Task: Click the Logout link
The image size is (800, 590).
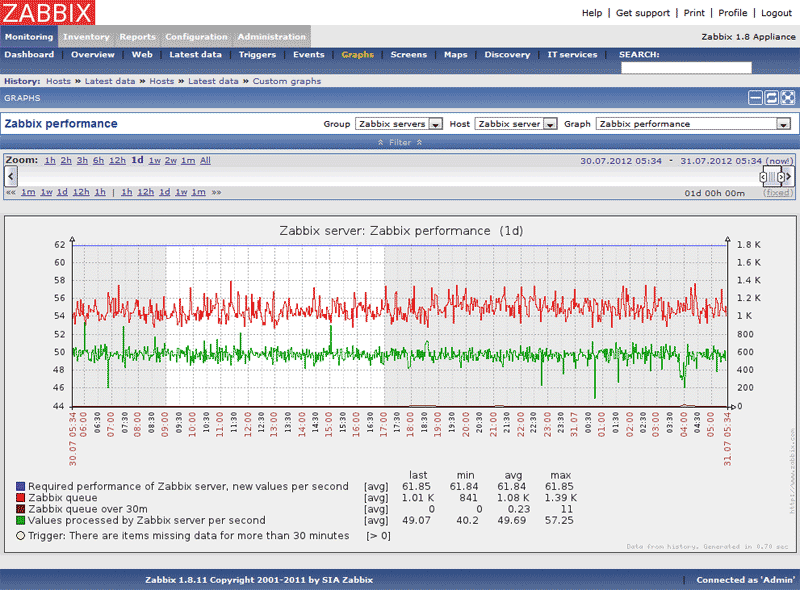Action: [776, 13]
